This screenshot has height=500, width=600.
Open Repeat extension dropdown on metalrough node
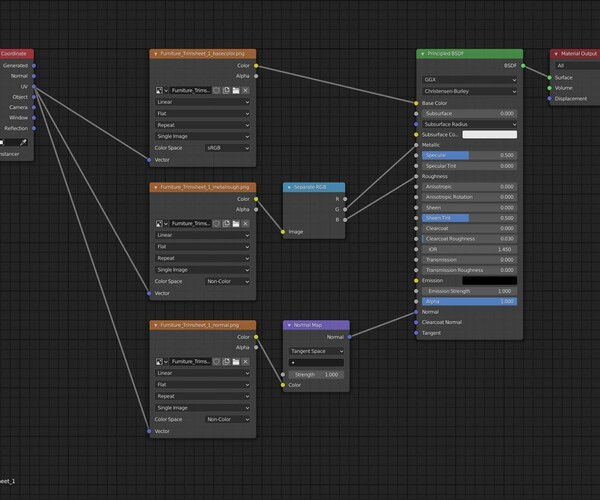[202, 258]
